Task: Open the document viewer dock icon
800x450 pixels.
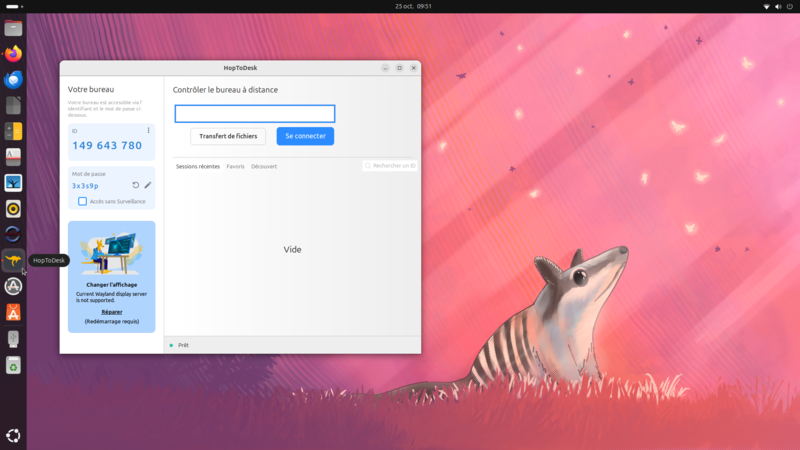Action: [x=13, y=157]
